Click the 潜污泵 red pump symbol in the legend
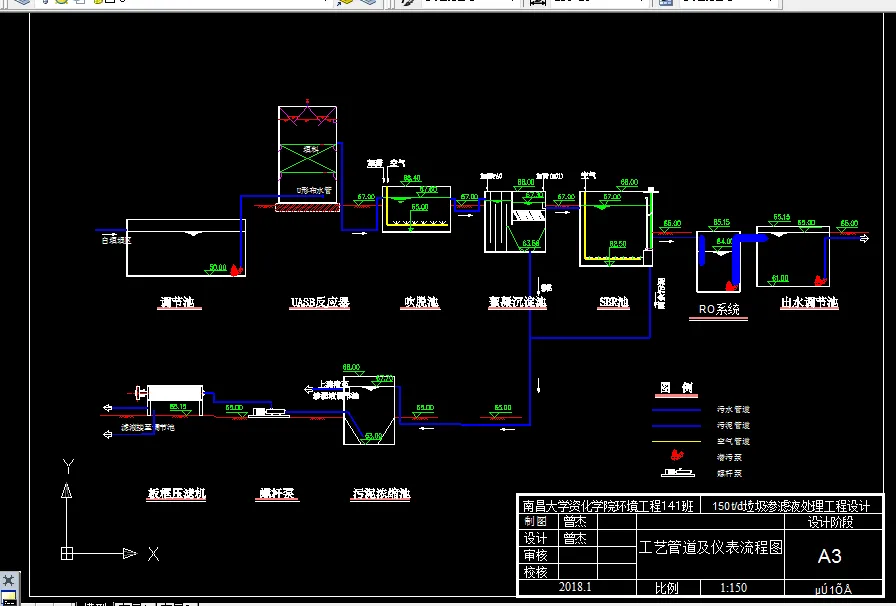The width and height of the screenshot is (896, 606). [x=677, y=456]
